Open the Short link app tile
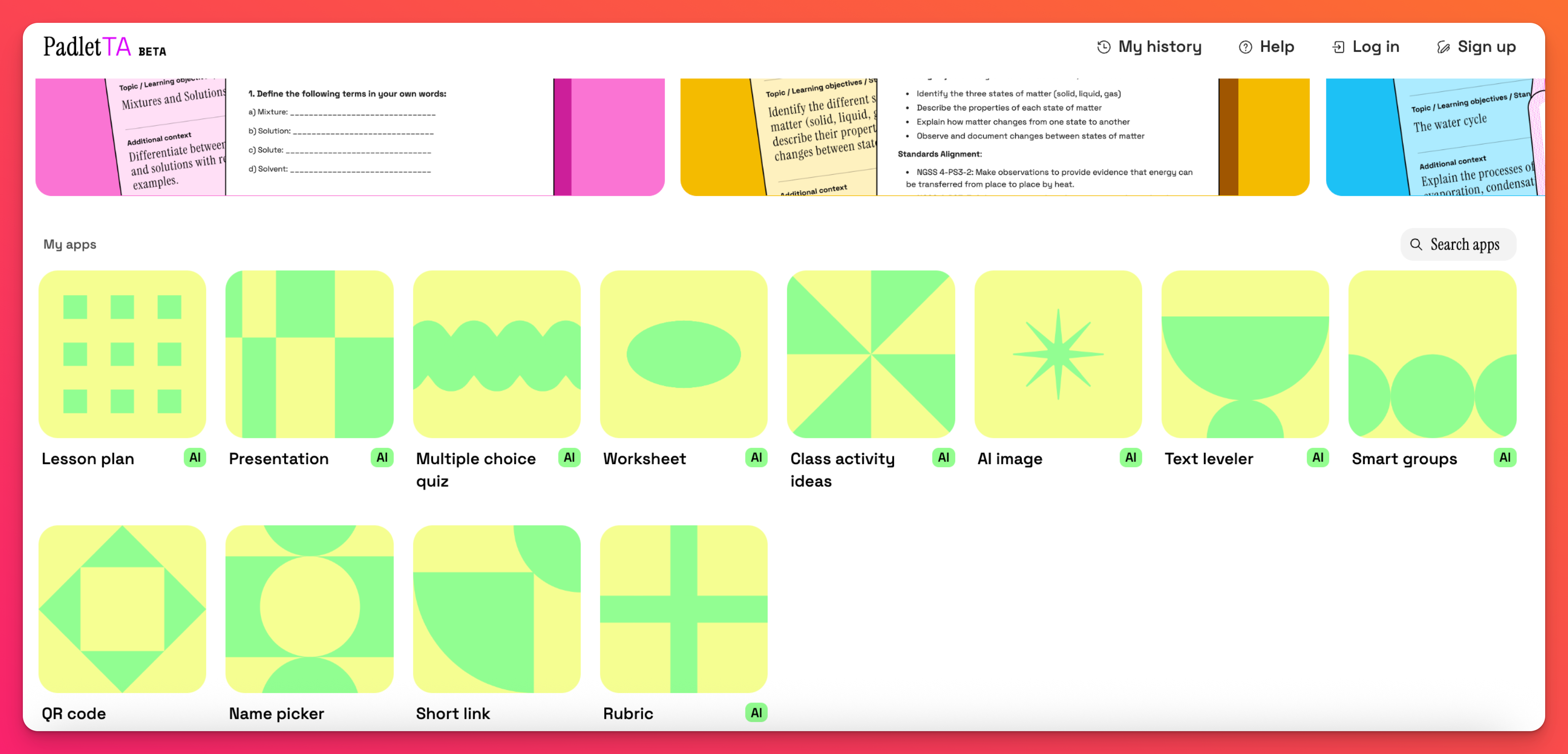Viewport: 1568px width, 754px height. point(496,609)
